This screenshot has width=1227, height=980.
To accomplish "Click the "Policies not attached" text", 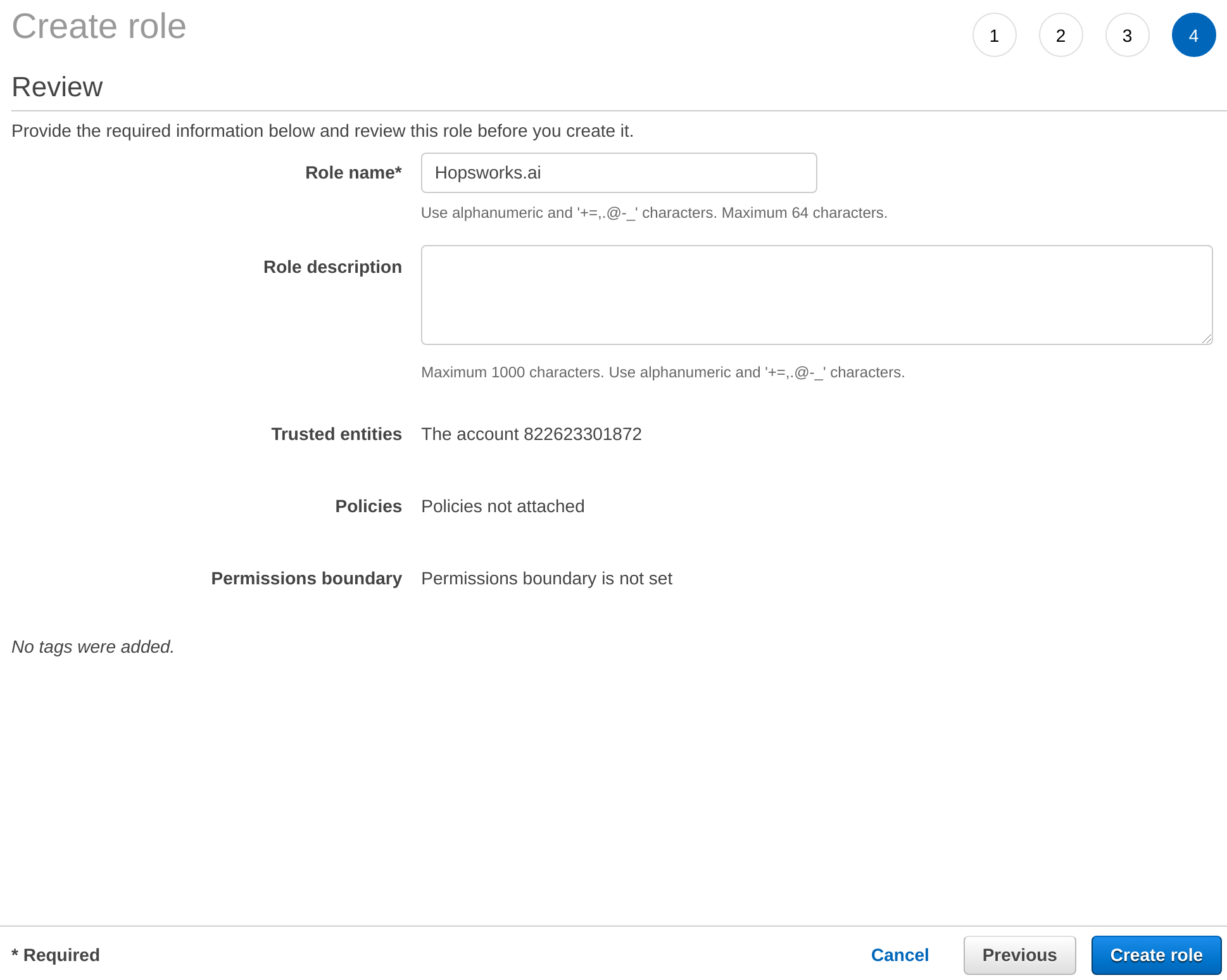I will 503,506.
